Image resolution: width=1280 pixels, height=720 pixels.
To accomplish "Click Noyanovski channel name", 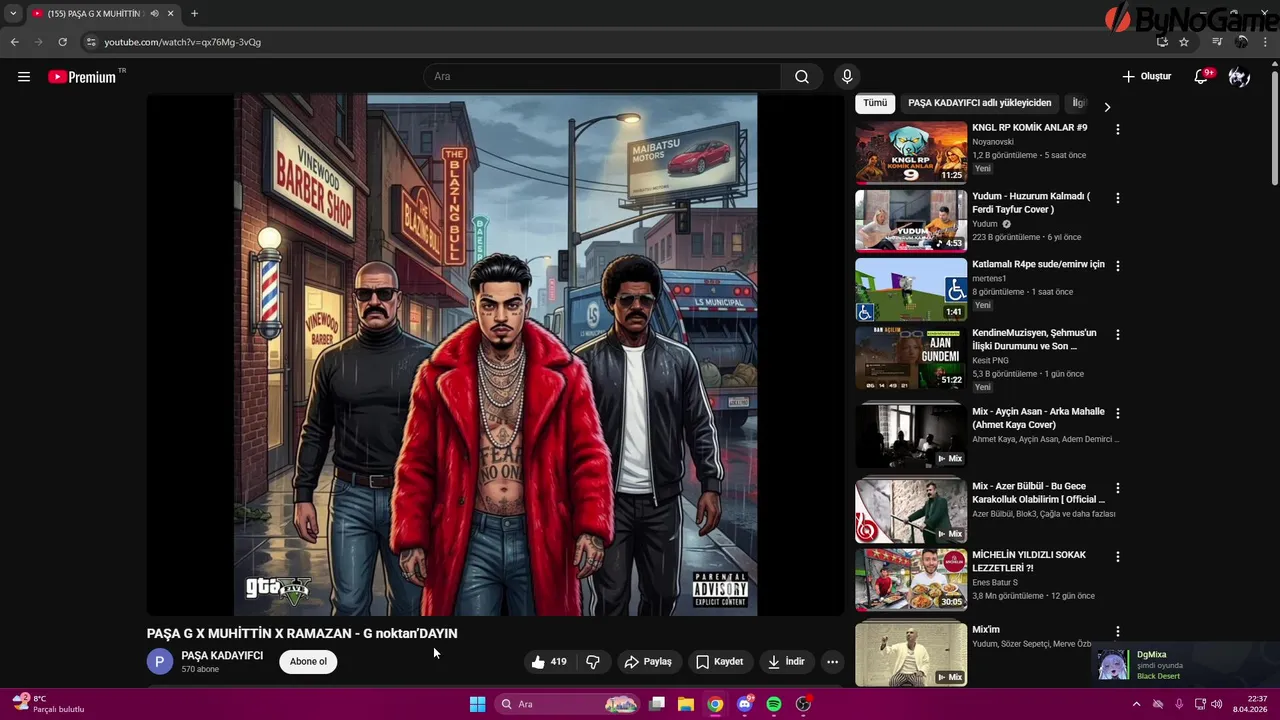I will 993,142.
